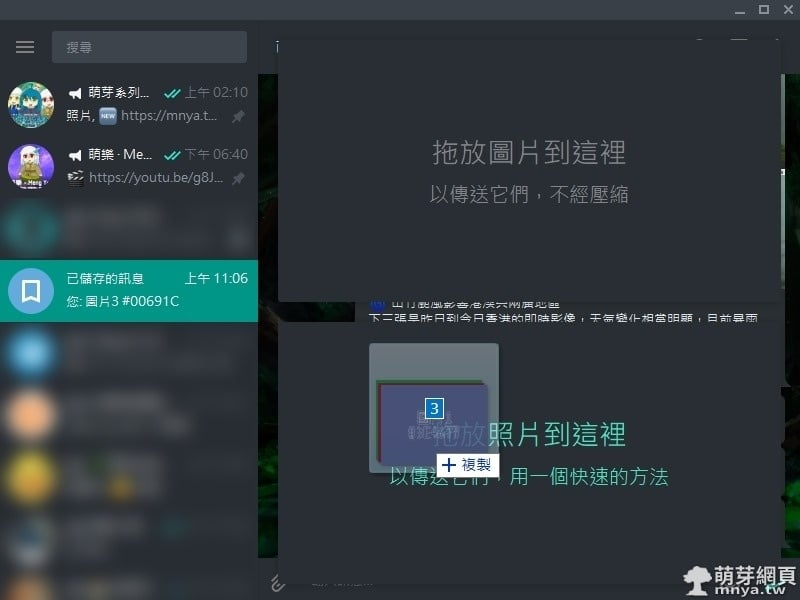Click the 複製 copy tooltip label
Screen dimensions: 800x600
tap(467, 465)
